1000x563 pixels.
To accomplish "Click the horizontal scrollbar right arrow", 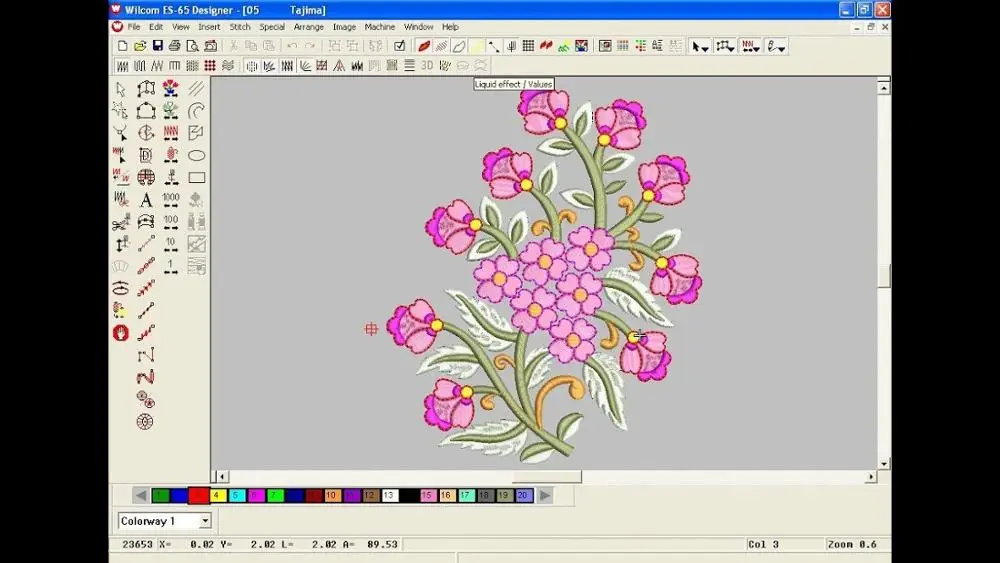I will coord(871,476).
